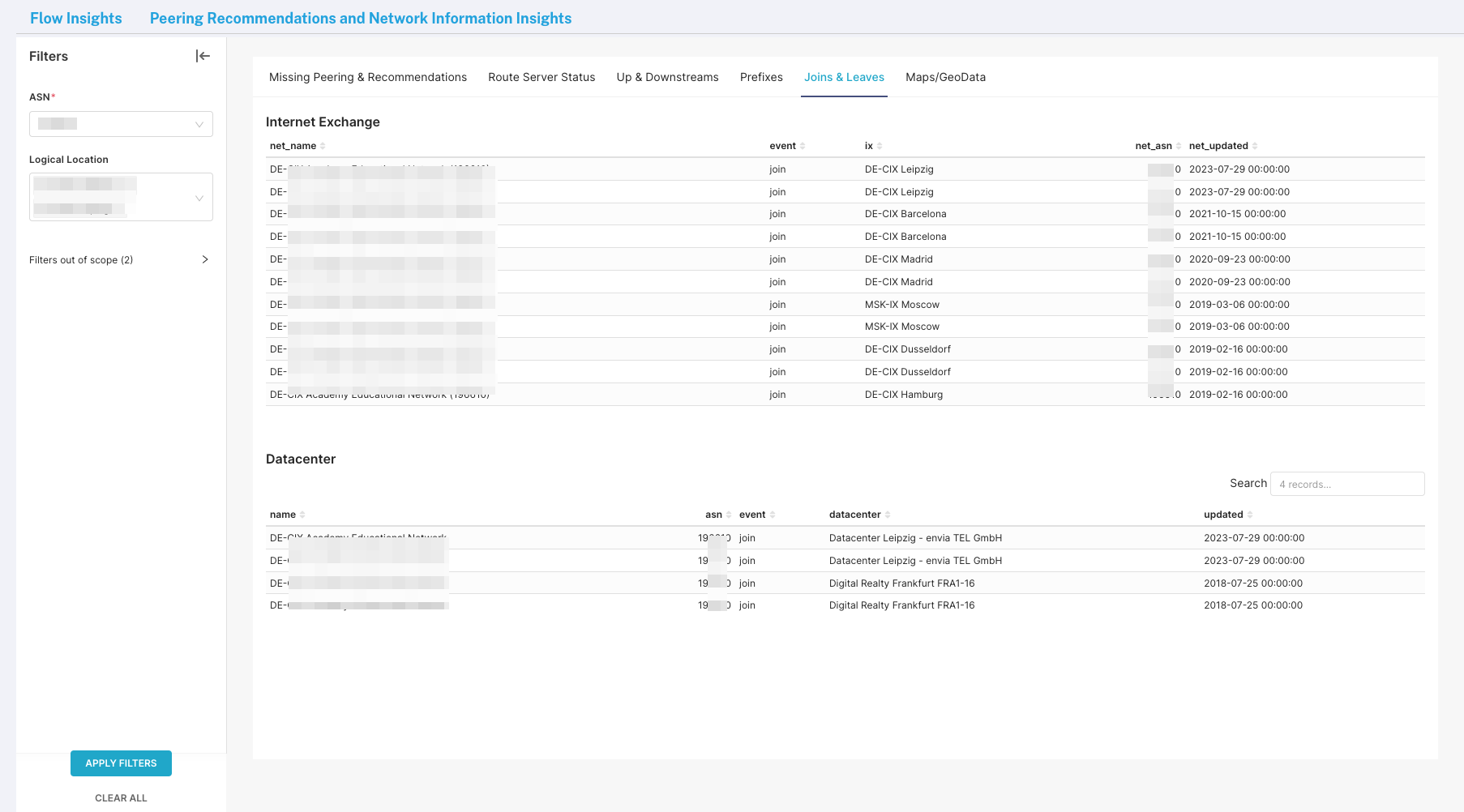Open the ASN dropdown
This screenshot has height=812, width=1464.
coord(121,124)
